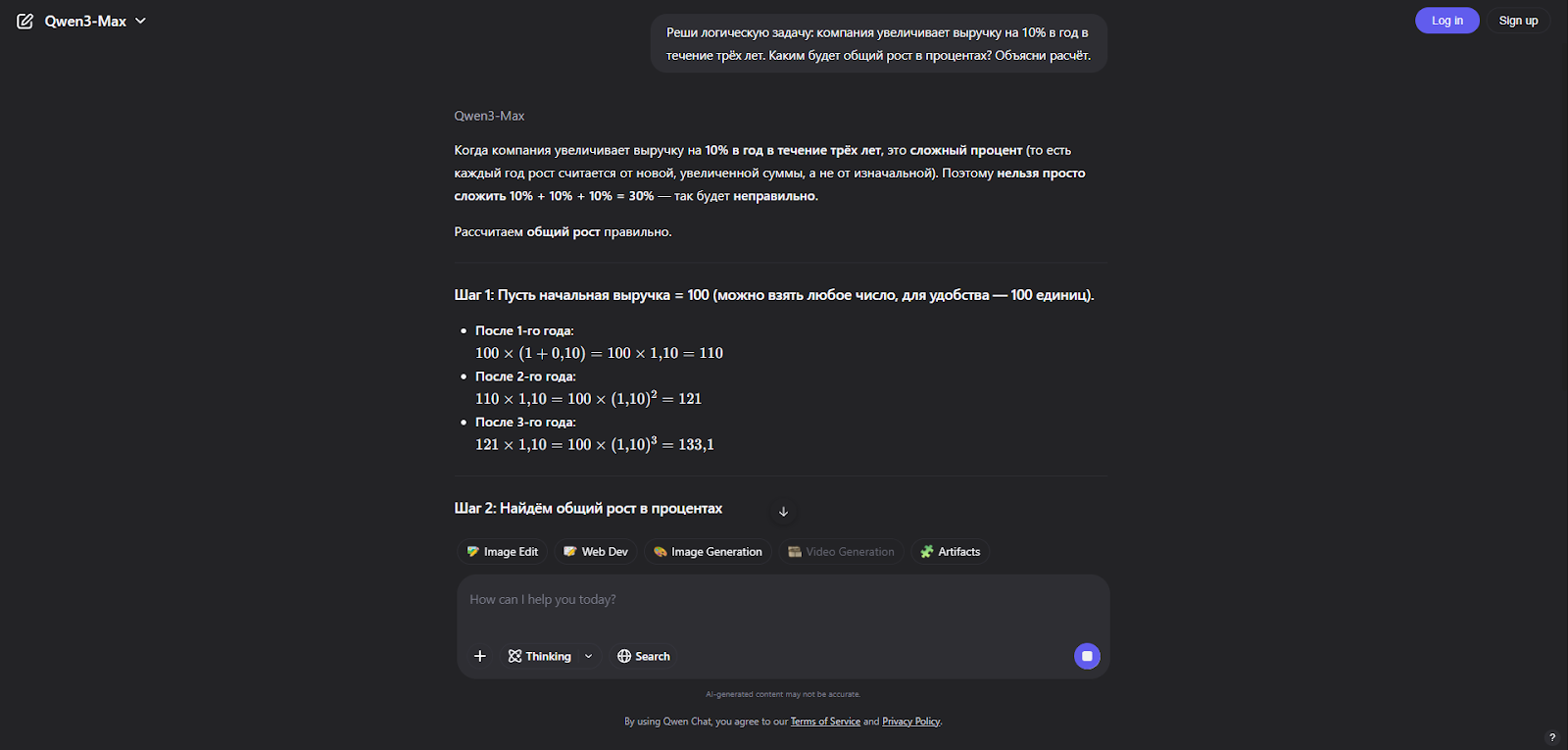Image resolution: width=1568 pixels, height=750 pixels.
Task: View the Privacy Policy
Action: (x=910, y=721)
